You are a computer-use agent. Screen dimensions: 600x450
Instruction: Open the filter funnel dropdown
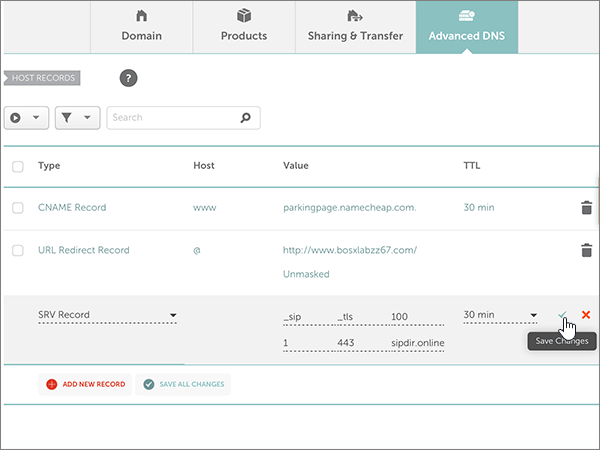tap(77, 118)
